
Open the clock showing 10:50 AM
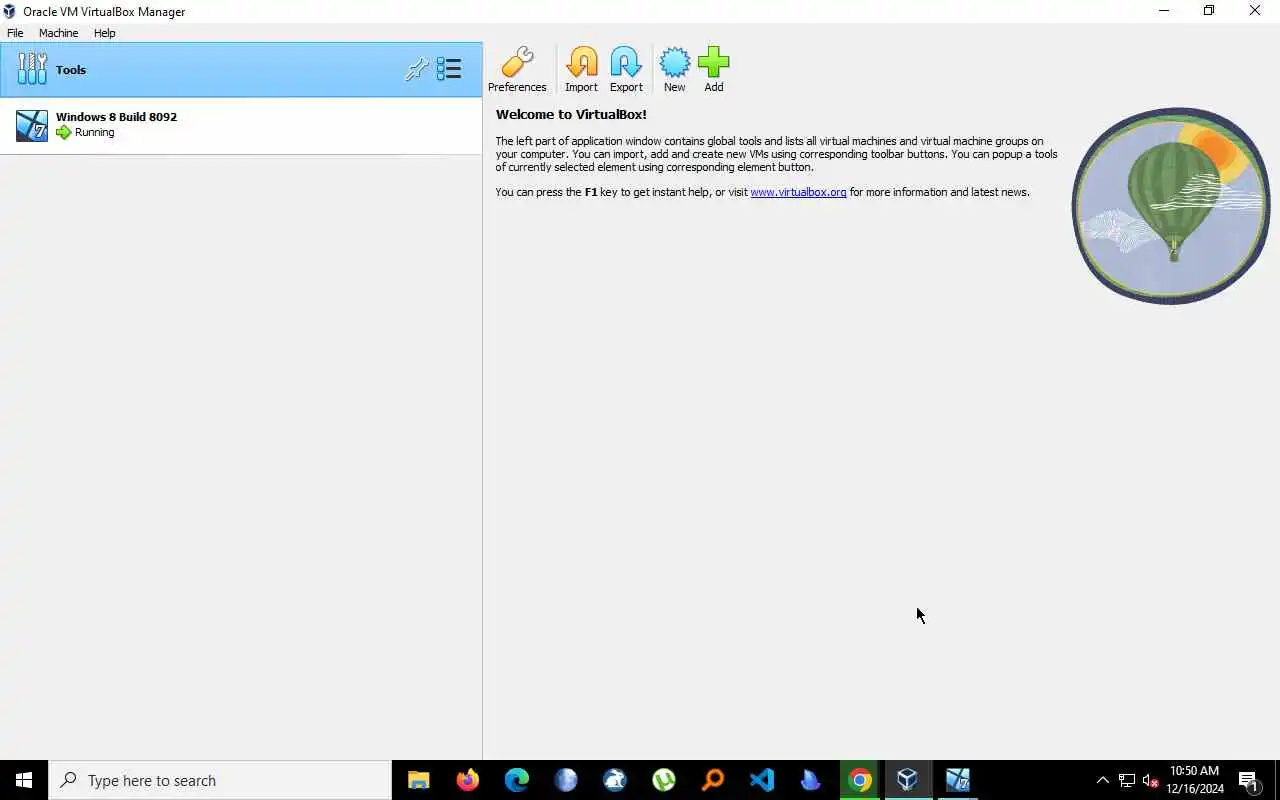pos(1195,780)
